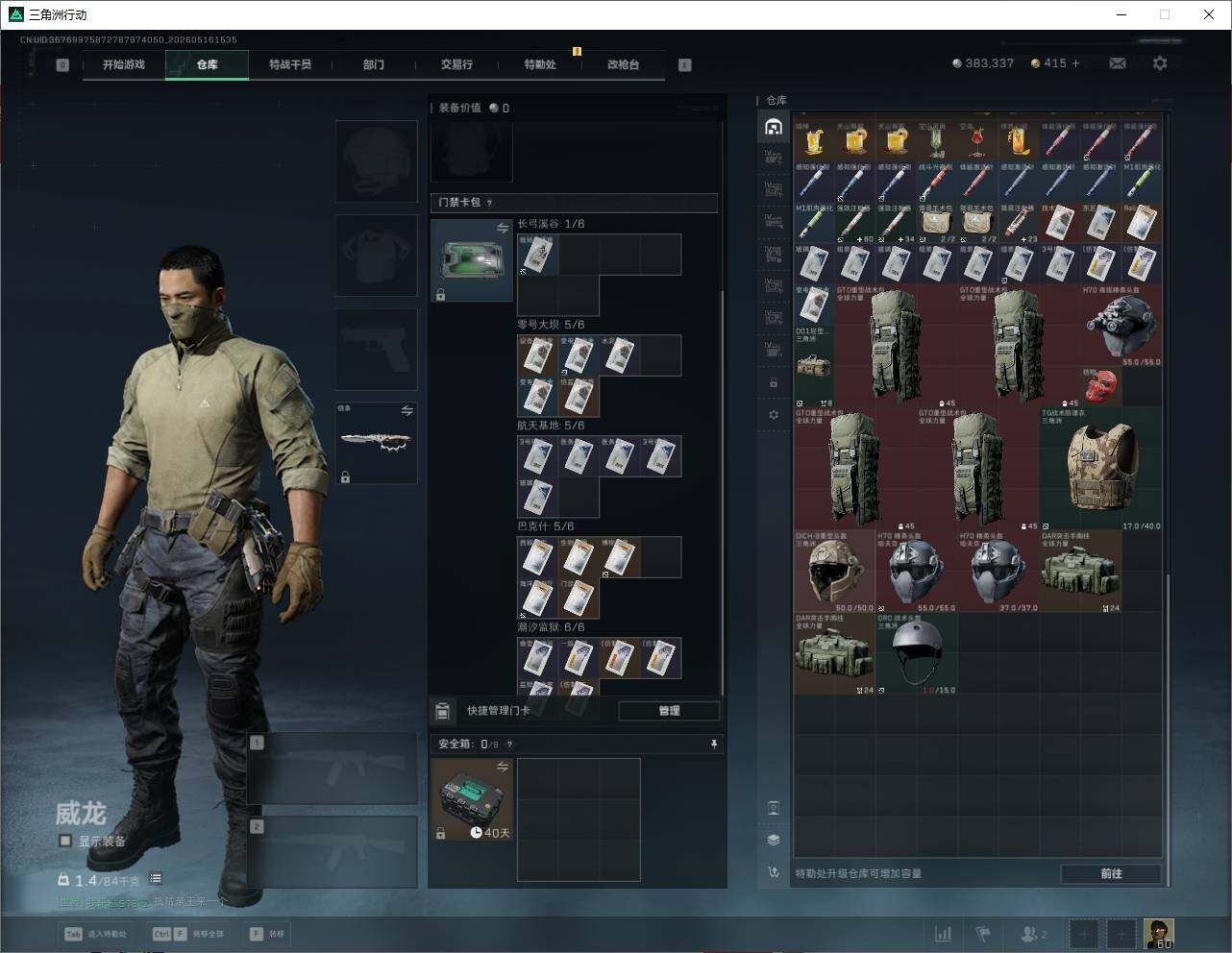Click the empty body armor equipment slot
The height and width of the screenshot is (953, 1232).
(x=376, y=255)
